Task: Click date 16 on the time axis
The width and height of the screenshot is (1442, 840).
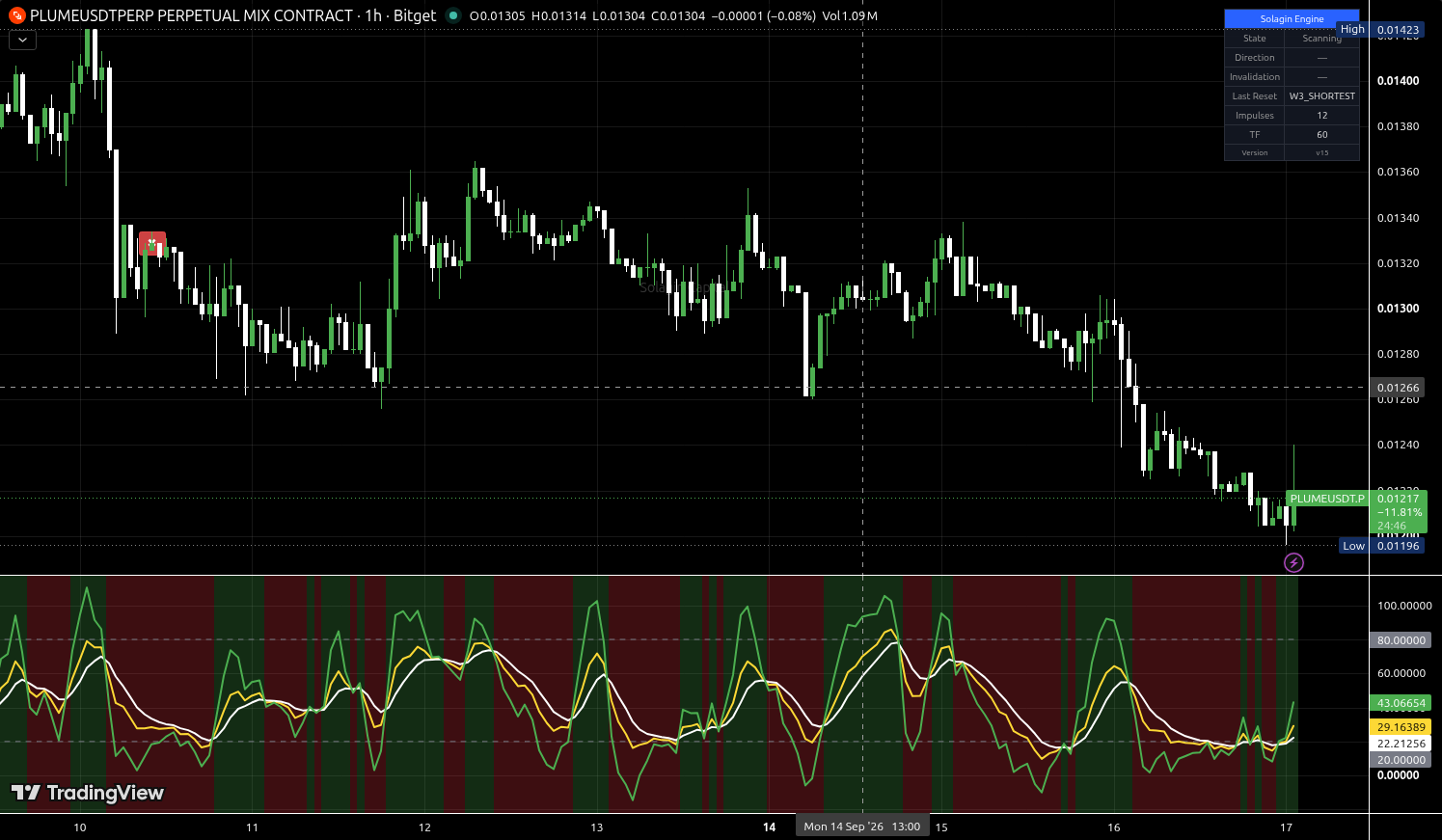Action: click(x=1114, y=827)
